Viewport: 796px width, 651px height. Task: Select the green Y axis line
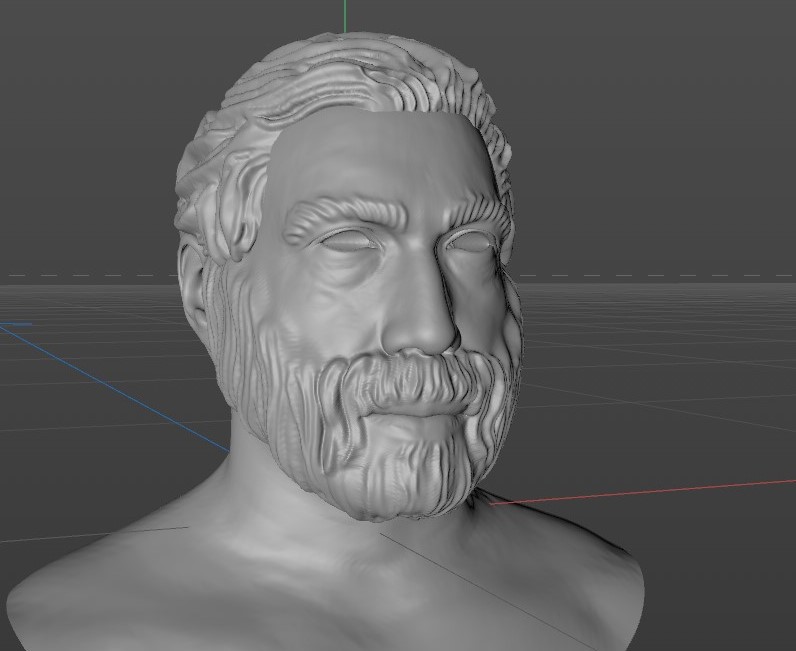(345, 15)
